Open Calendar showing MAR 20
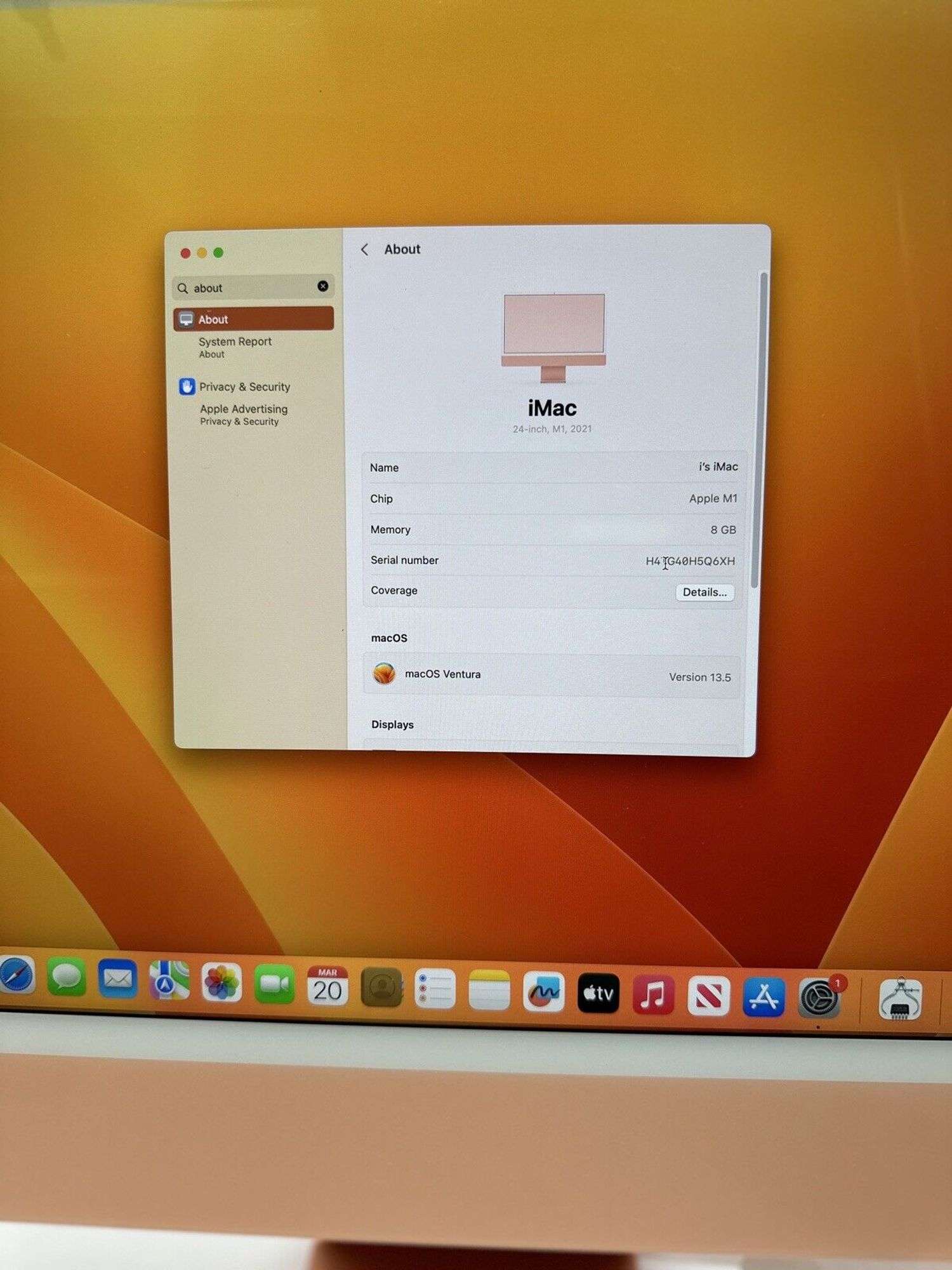 pyautogui.click(x=327, y=986)
